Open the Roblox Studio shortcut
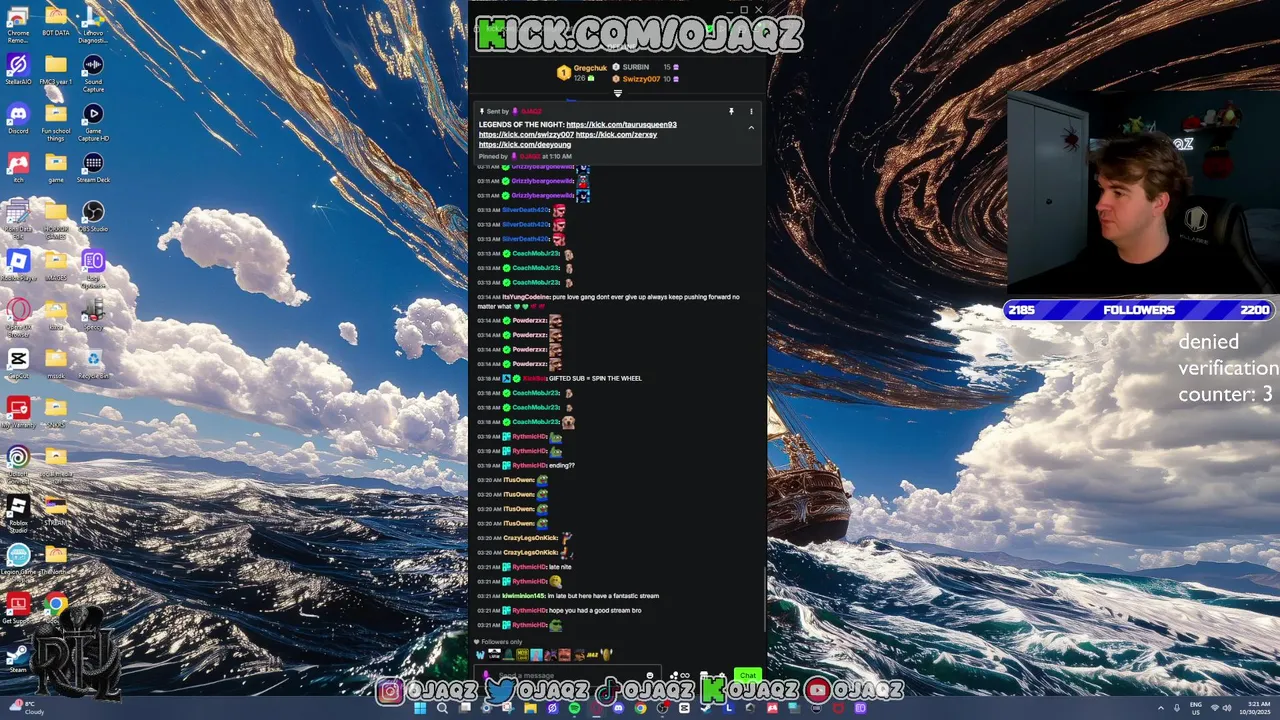This screenshot has height=720, width=1280. (18, 514)
